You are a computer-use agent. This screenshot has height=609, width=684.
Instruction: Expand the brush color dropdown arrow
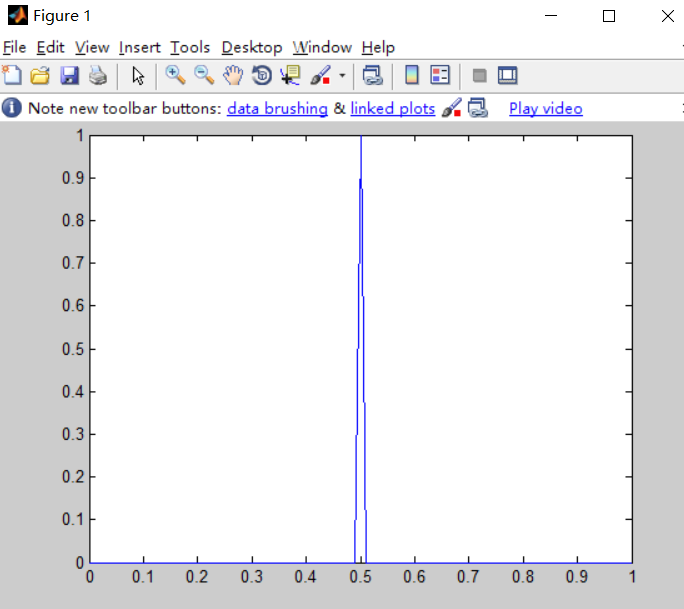click(x=342, y=75)
